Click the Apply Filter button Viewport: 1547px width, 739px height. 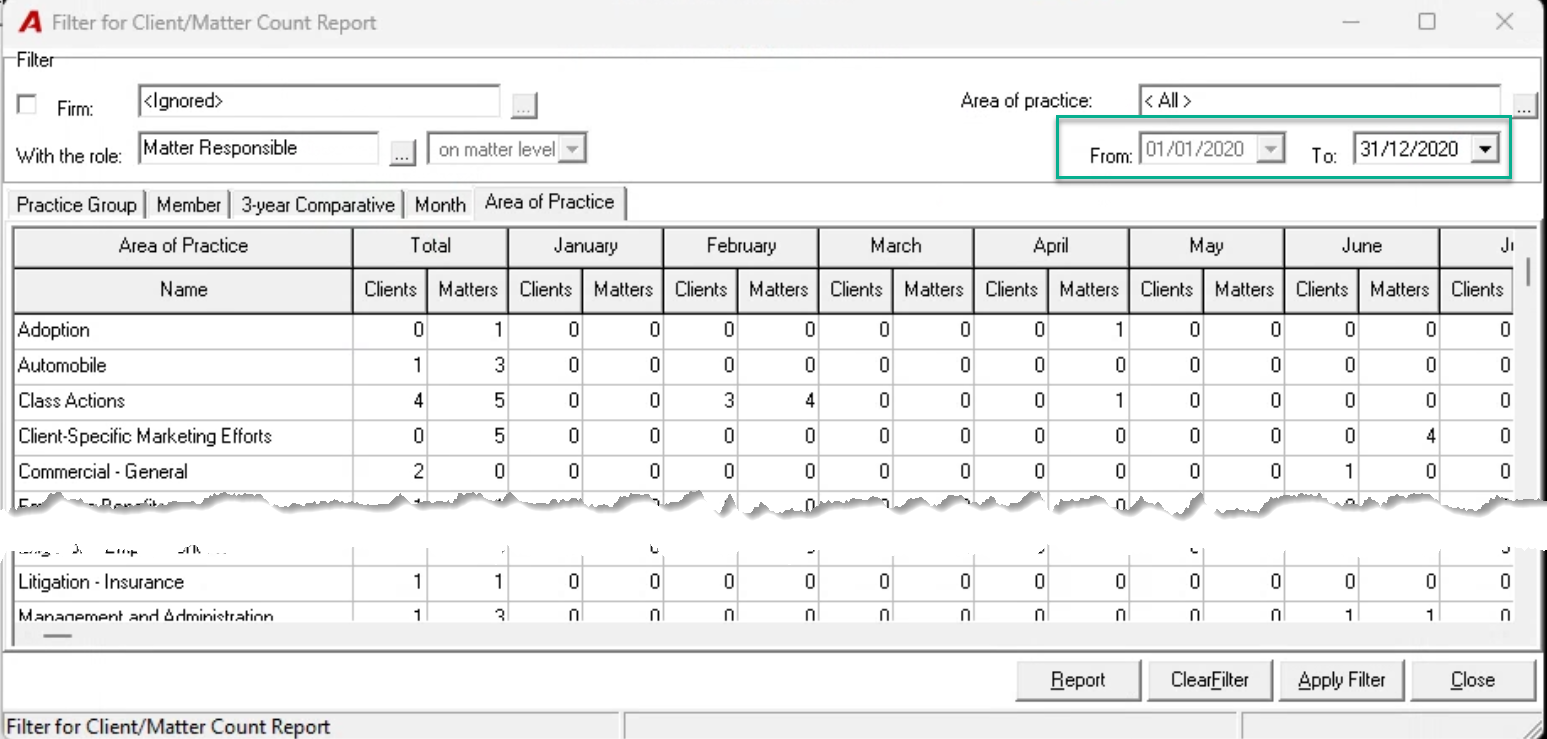(x=1342, y=680)
